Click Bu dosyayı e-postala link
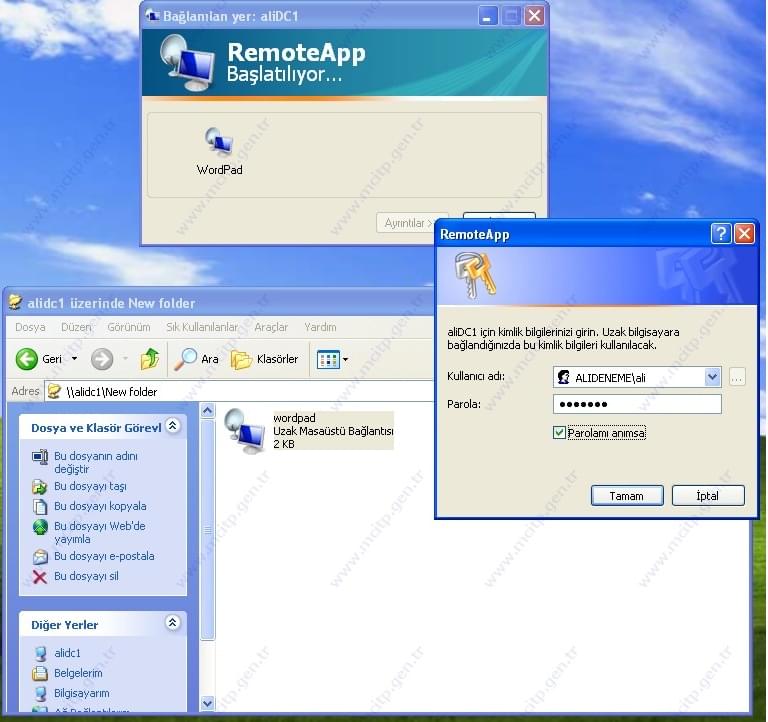Screen dimensions: 768x722 coord(104,556)
